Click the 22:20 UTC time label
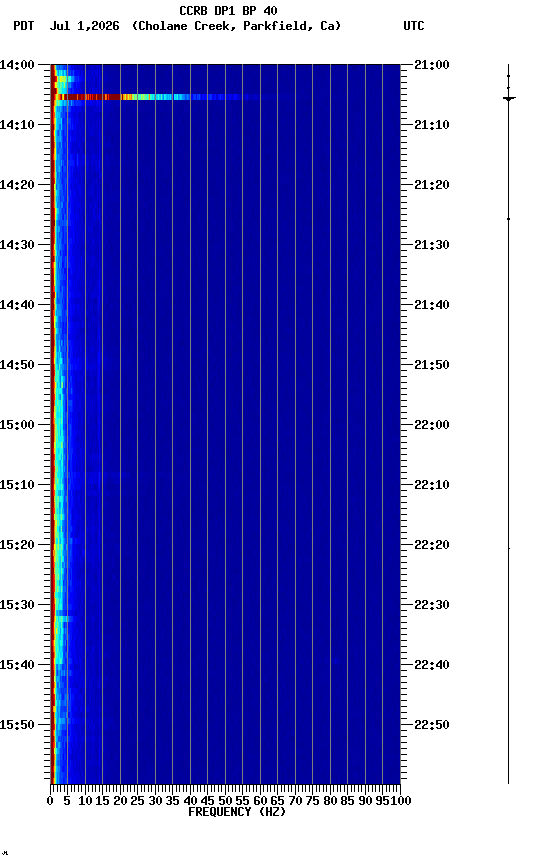The image size is (552, 864). 432,545
